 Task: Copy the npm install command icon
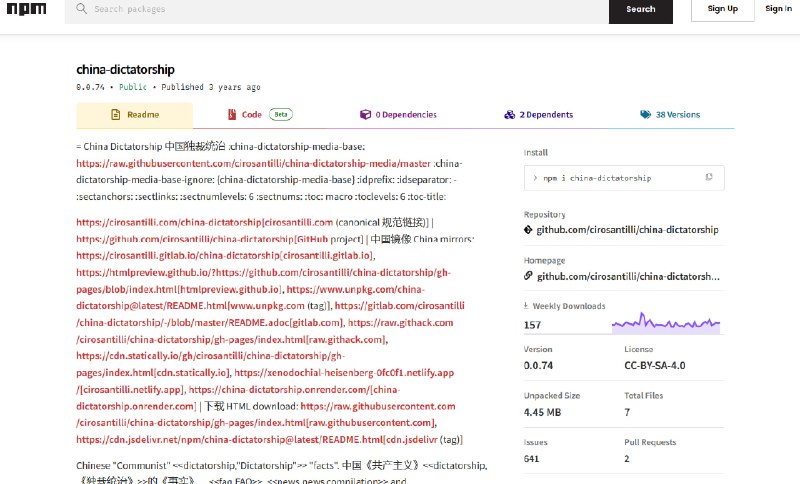point(709,178)
